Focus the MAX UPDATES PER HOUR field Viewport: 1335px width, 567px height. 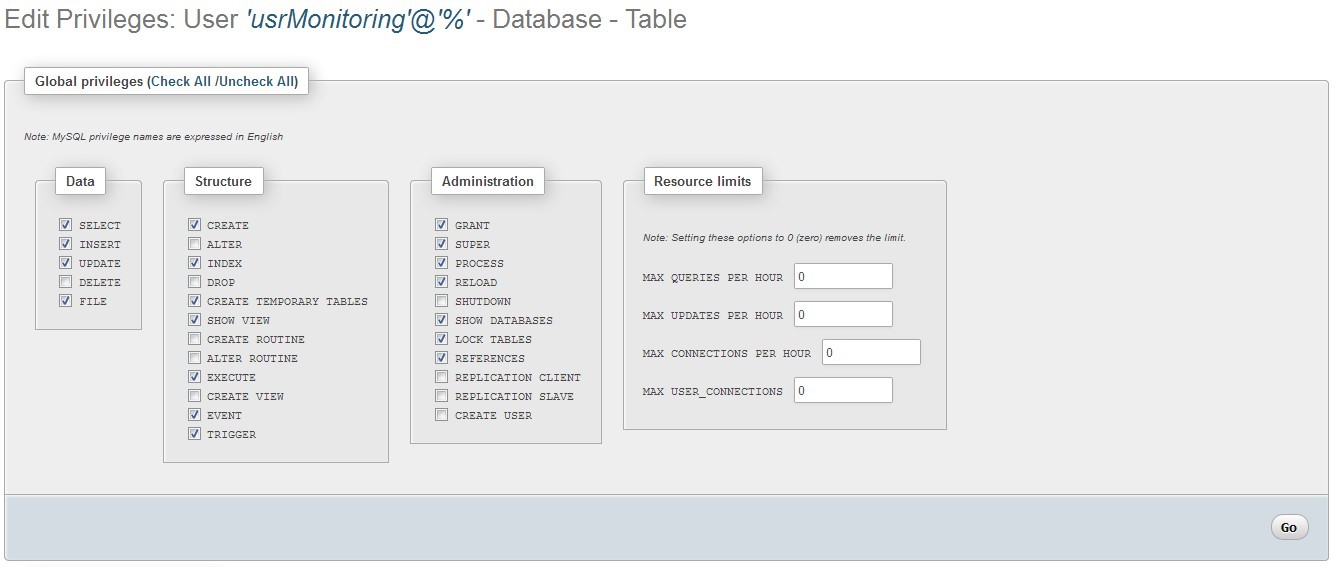(843, 314)
